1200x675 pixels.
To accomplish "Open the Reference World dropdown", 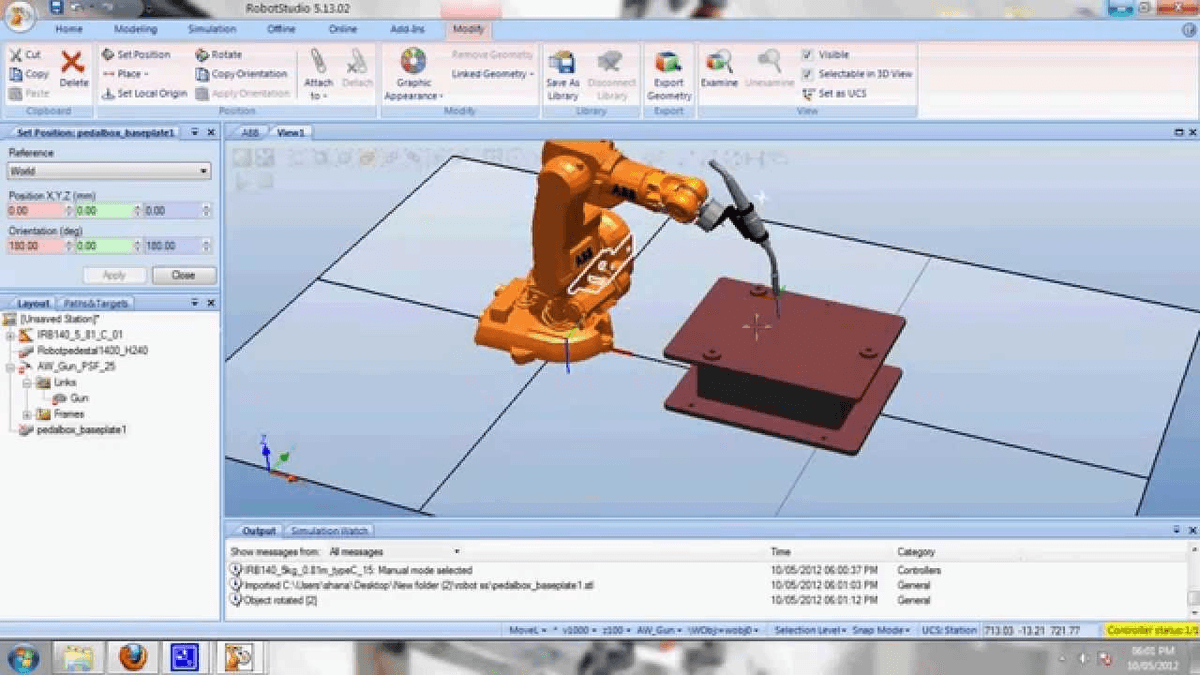I will pos(108,171).
